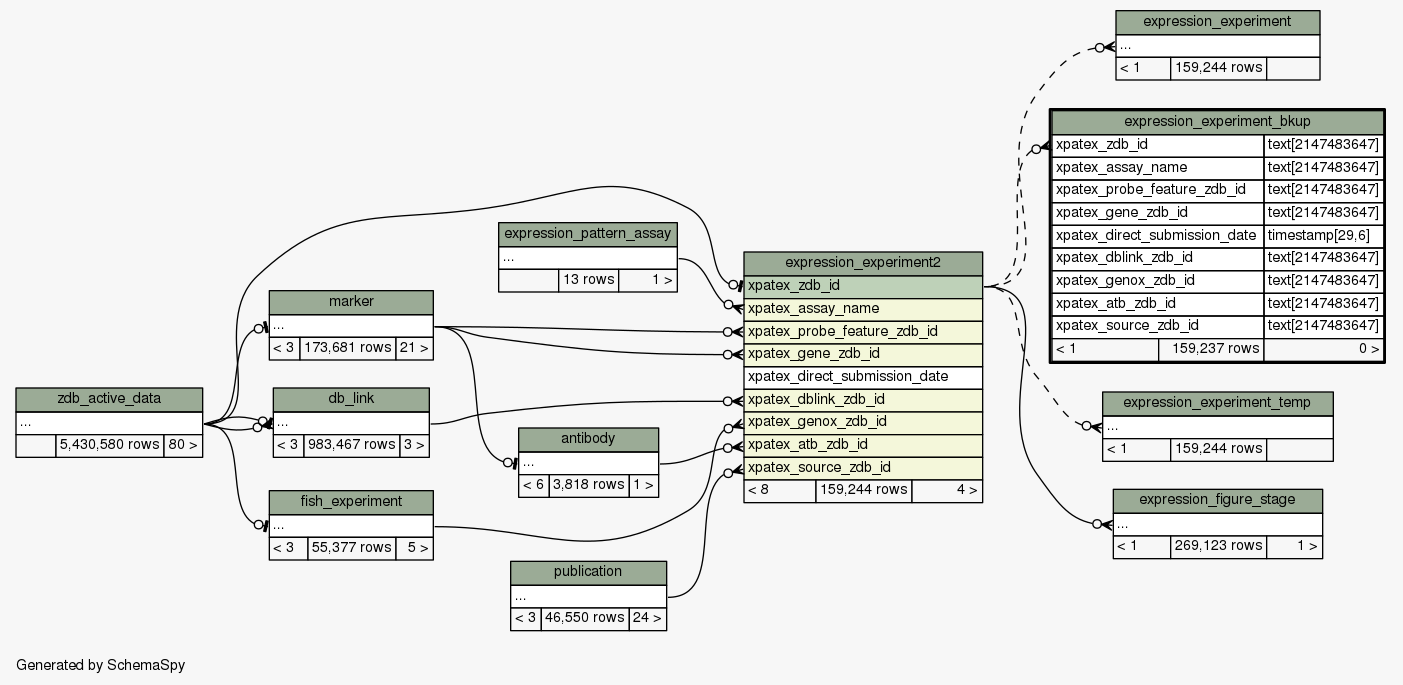Select xpatex_assay_name column in expression_experiment2
This screenshot has width=1403, height=685.
pos(863,309)
